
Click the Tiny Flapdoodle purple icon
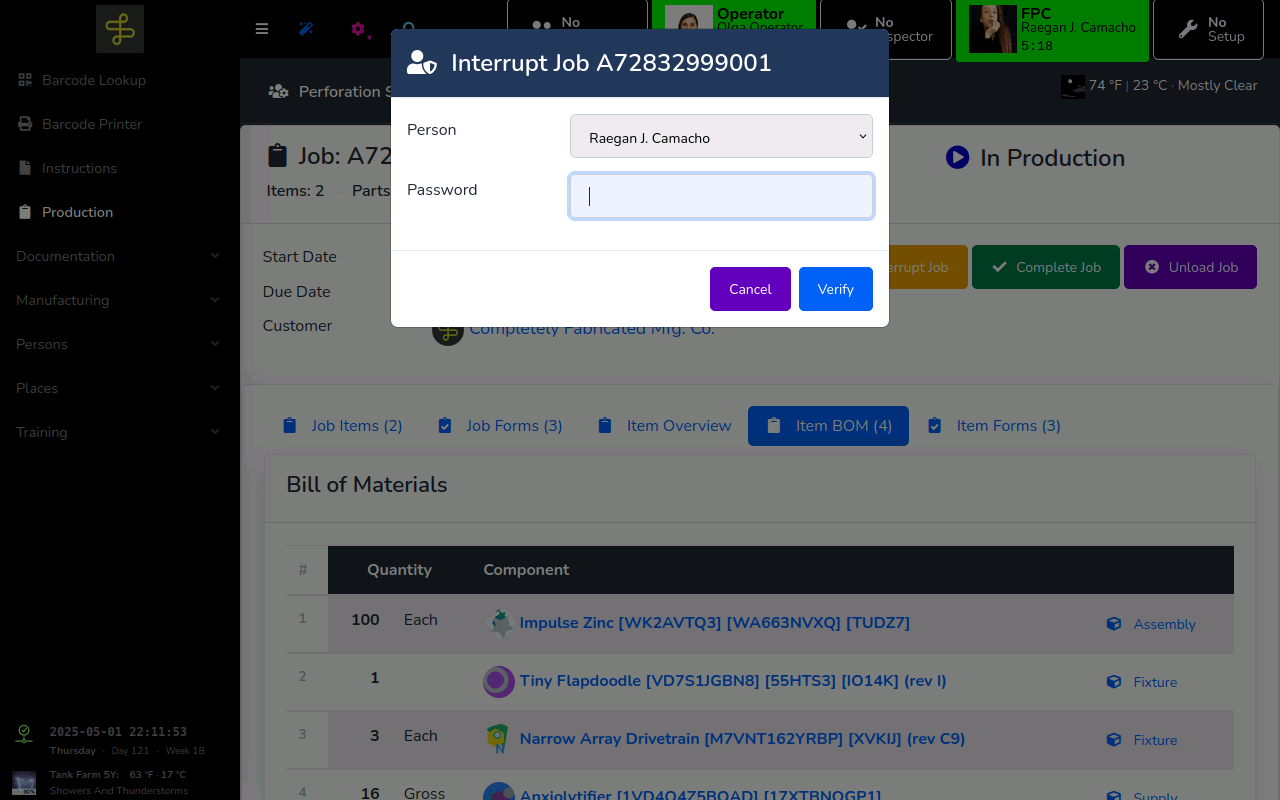tap(499, 681)
